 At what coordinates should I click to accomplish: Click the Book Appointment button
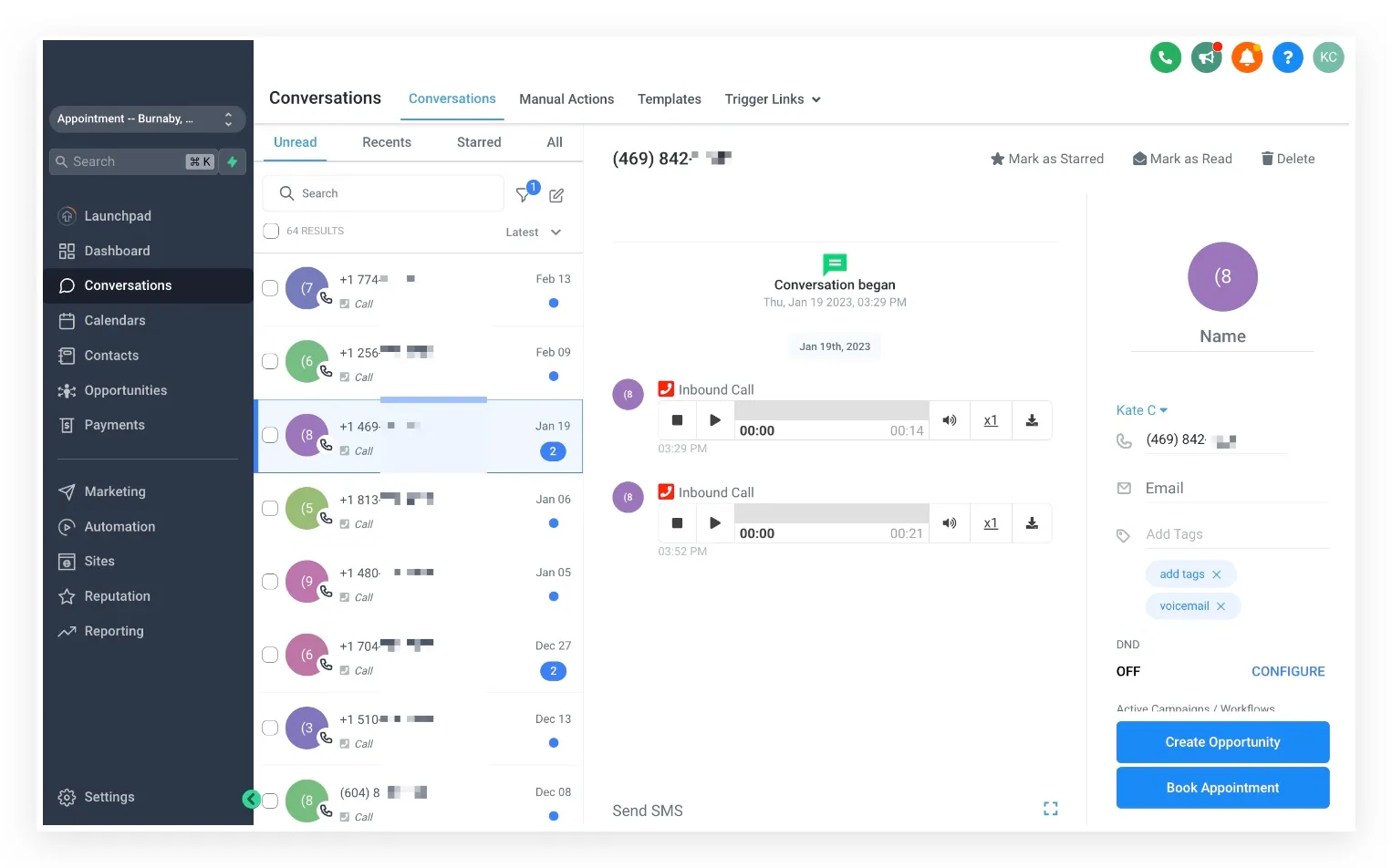point(1222,788)
